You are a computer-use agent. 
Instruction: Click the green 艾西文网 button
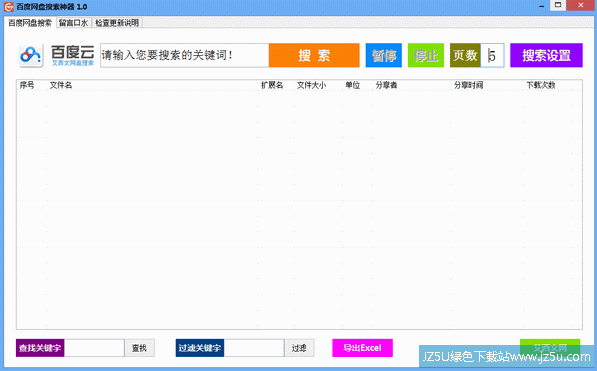click(550, 347)
